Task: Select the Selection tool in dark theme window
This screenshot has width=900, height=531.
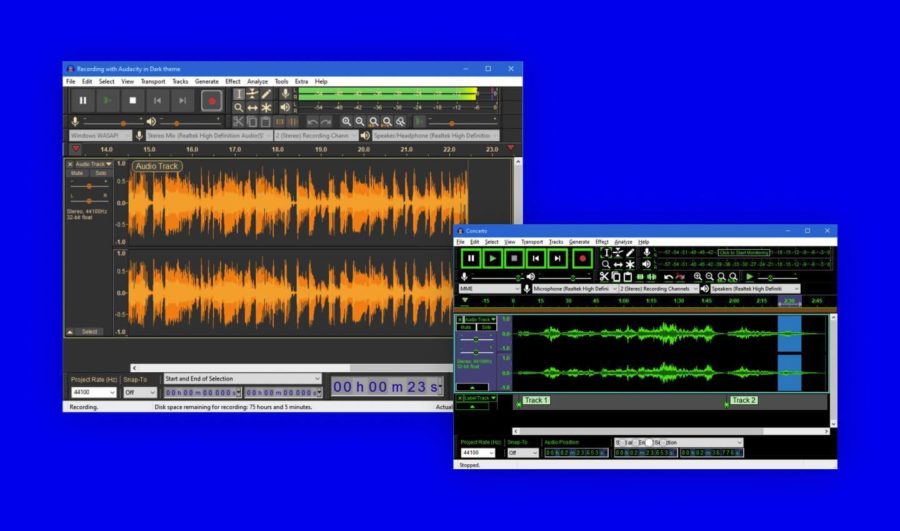Action: (239, 94)
